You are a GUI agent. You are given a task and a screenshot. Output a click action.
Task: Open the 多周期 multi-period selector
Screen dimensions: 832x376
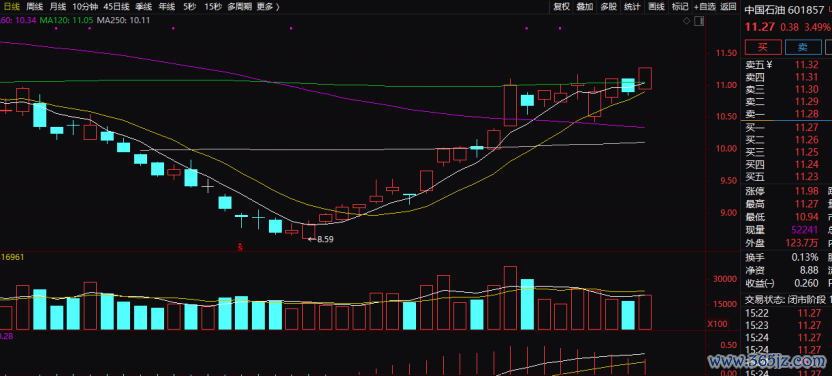coord(238,7)
